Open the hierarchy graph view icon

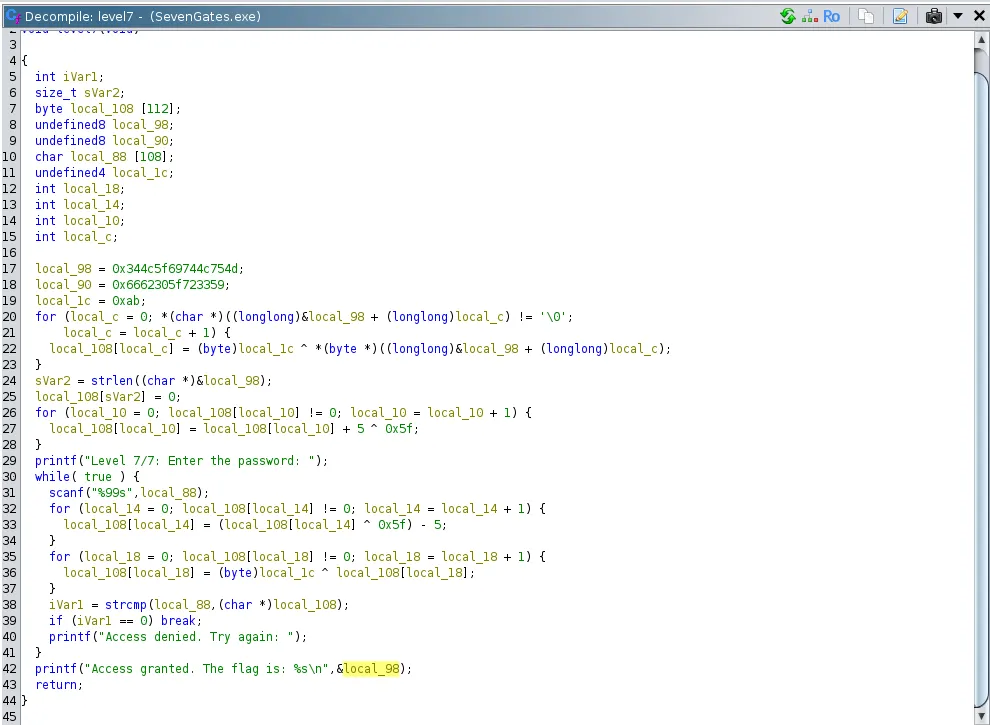(808, 16)
